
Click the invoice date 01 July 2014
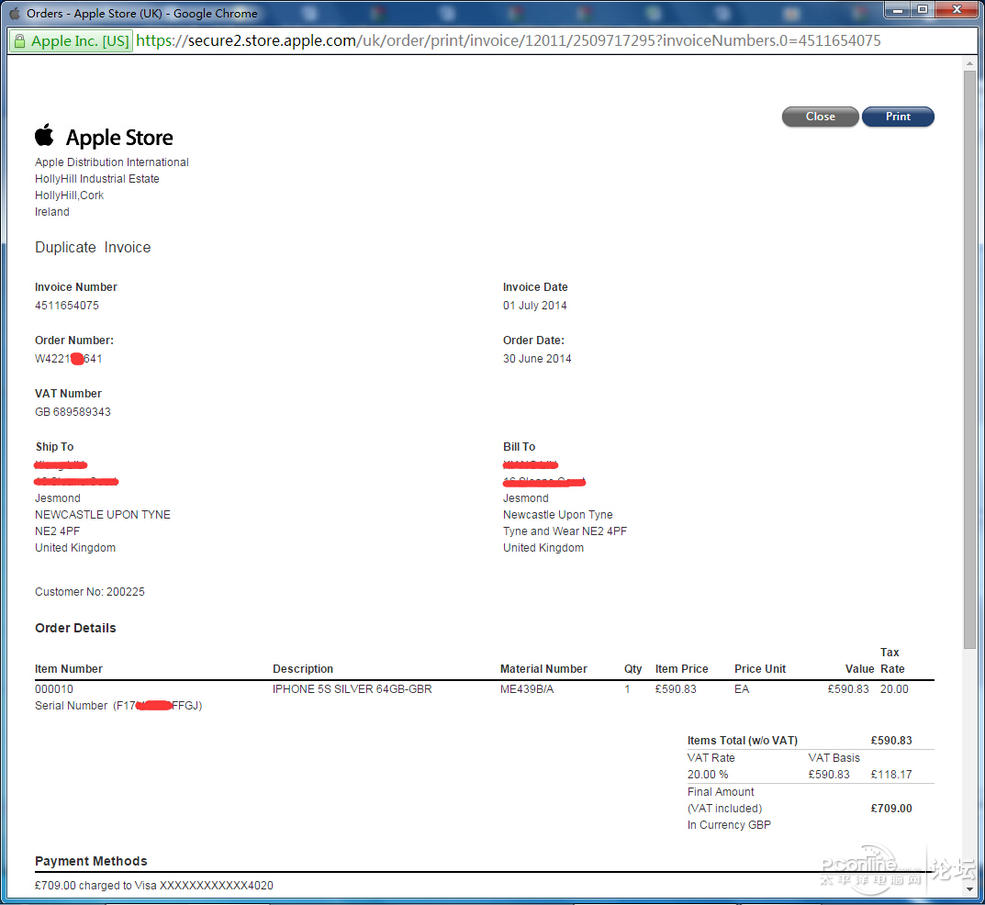(535, 306)
